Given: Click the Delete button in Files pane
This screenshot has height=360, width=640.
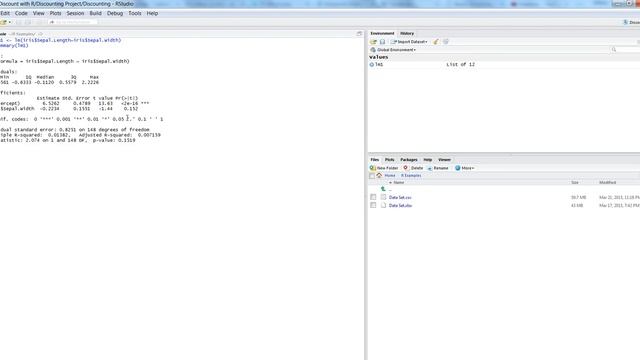Looking at the screenshot, I should point(413,168).
